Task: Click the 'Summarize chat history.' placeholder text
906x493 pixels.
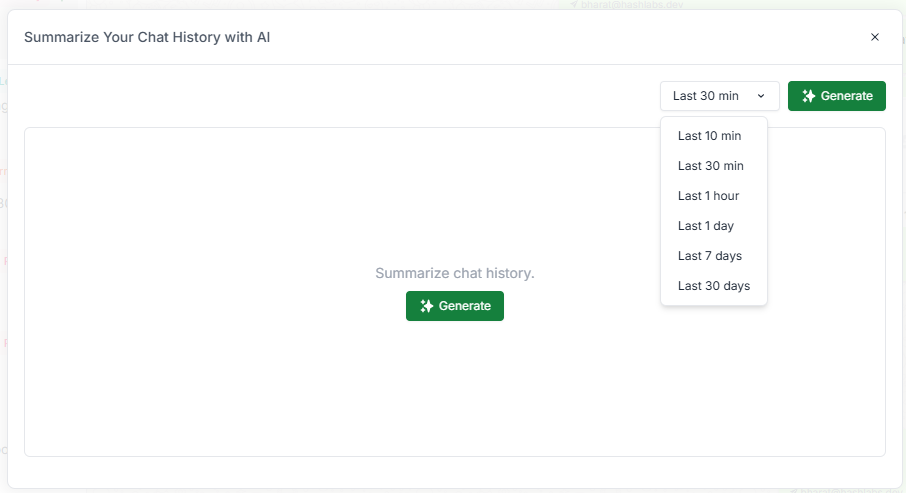Action: 455,273
